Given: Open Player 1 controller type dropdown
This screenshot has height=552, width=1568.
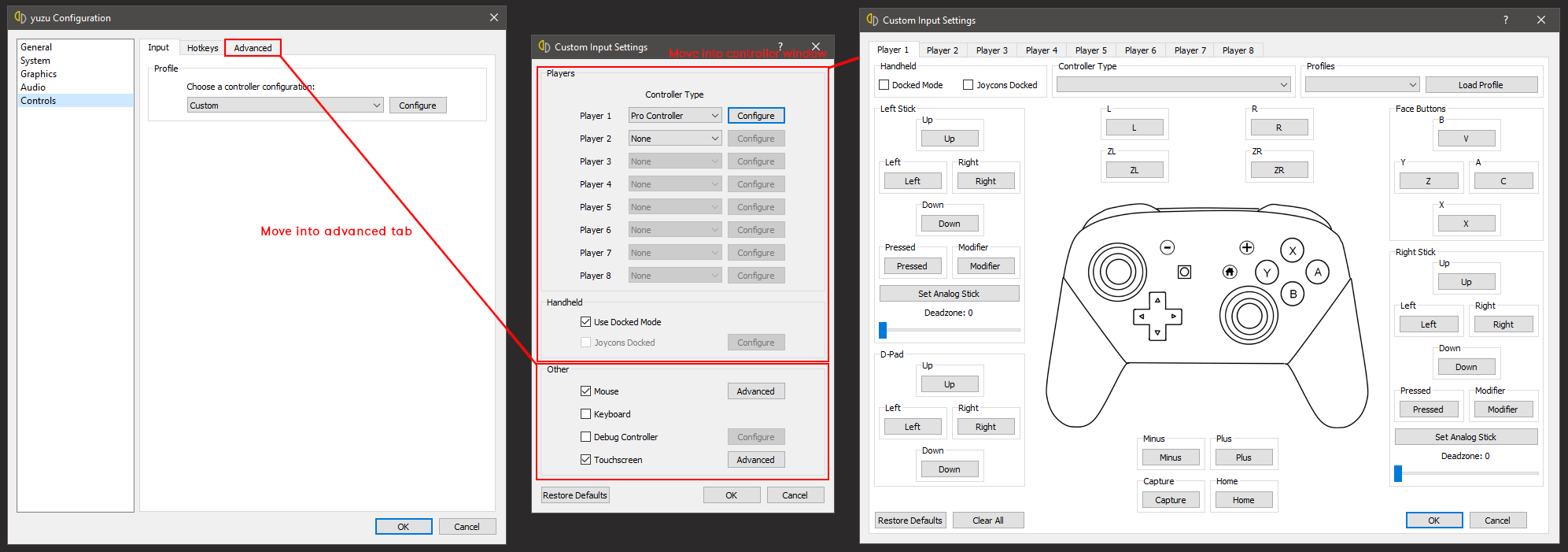Looking at the screenshot, I should pos(674,116).
